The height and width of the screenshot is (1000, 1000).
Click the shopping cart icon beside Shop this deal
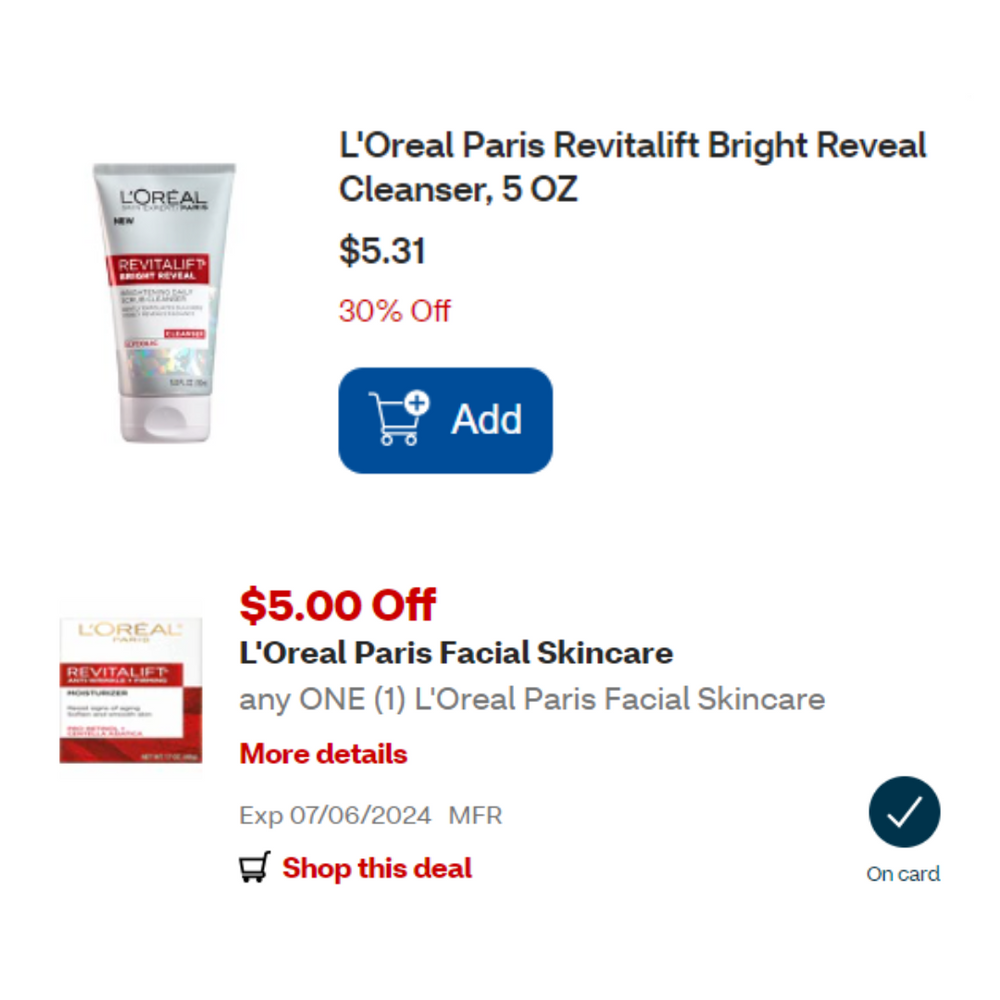point(255,867)
